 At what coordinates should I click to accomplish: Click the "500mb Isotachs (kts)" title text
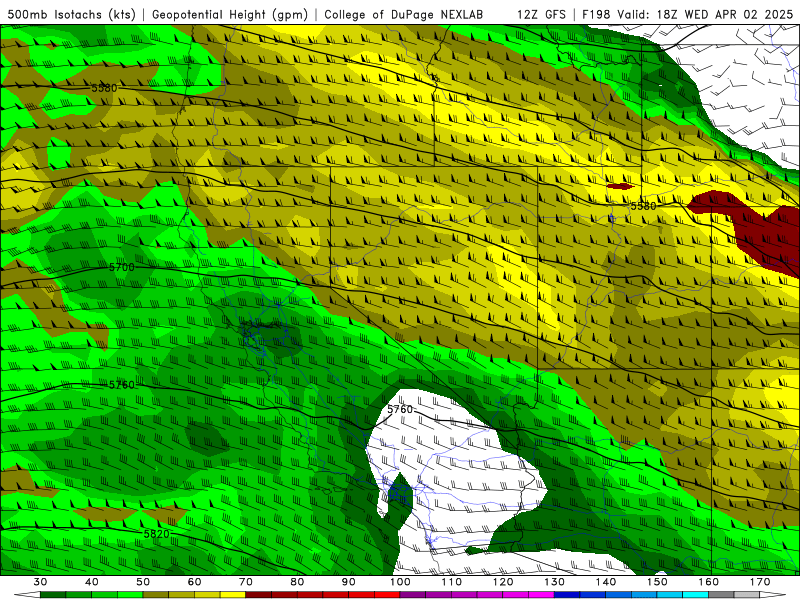tap(71, 15)
